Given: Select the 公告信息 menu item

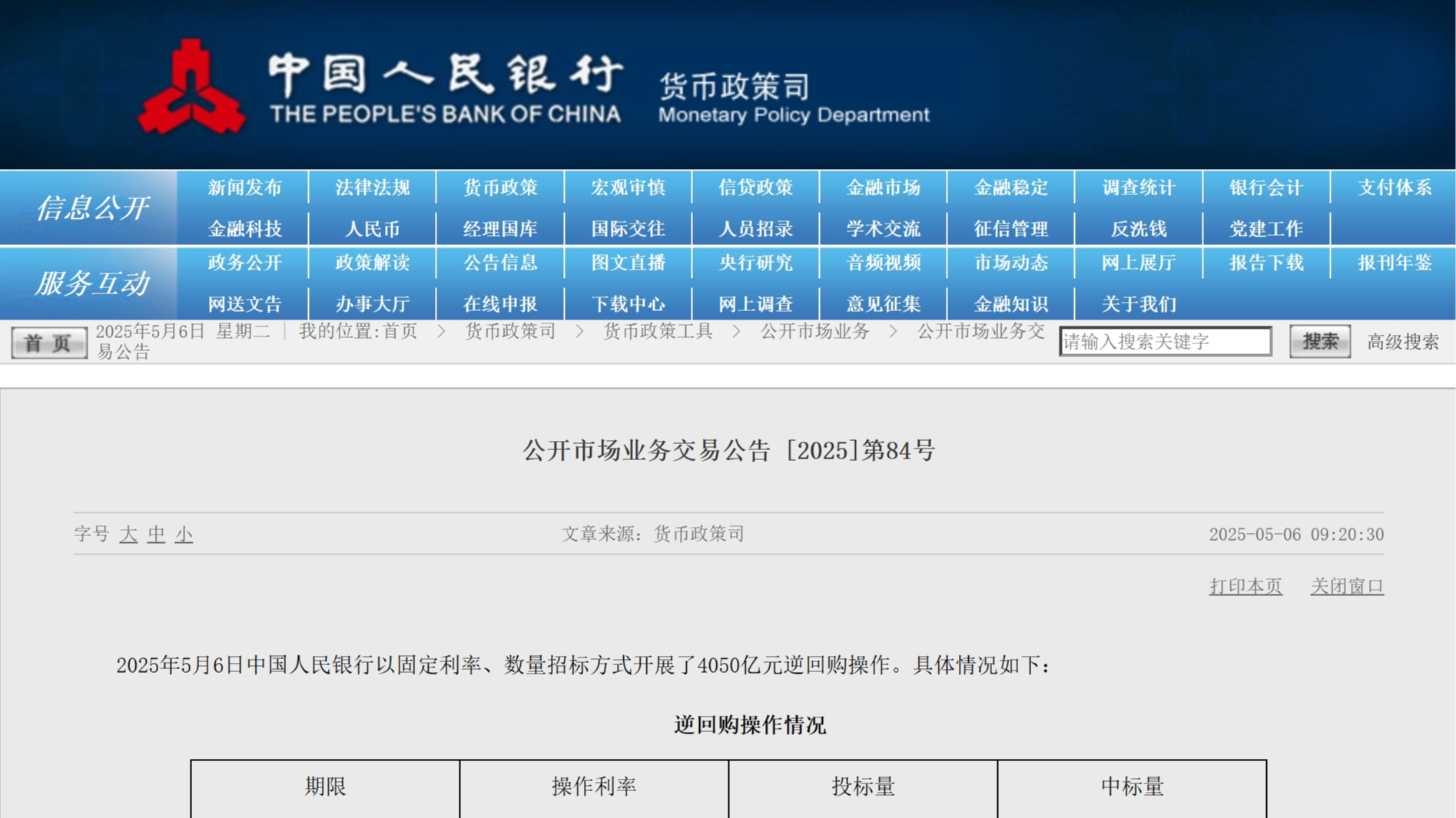Looking at the screenshot, I should click(x=500, y=263).
